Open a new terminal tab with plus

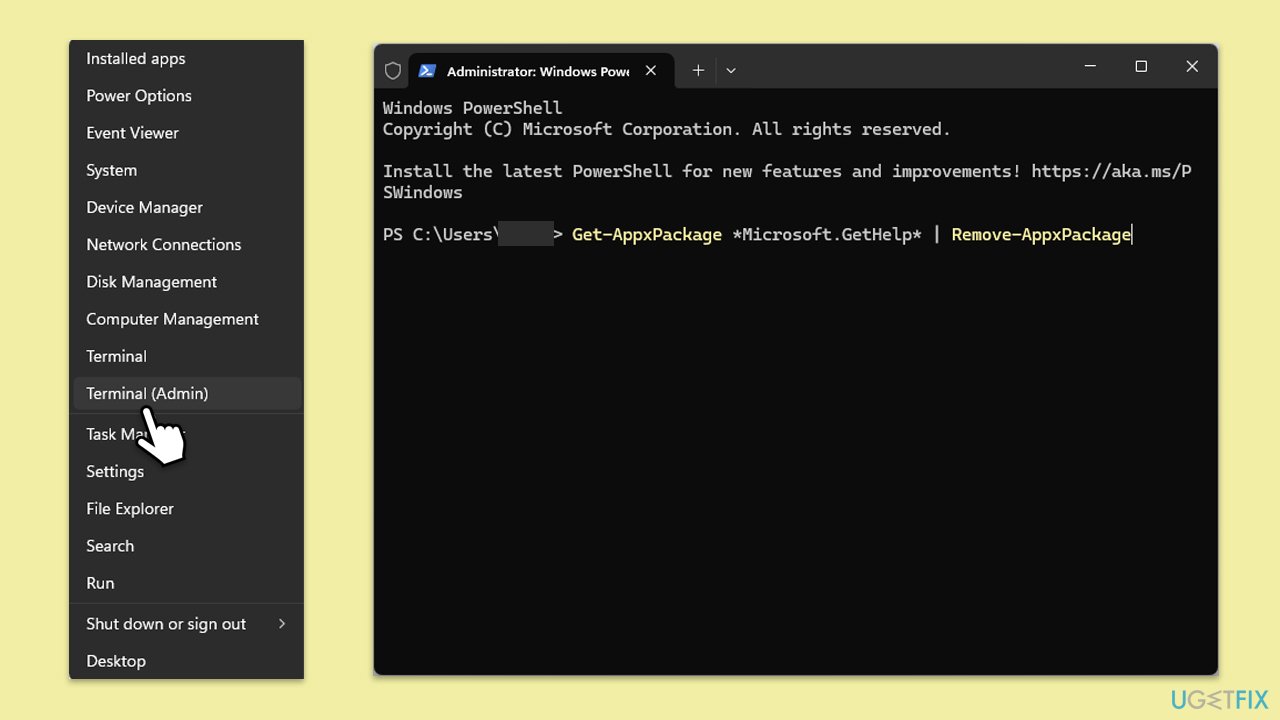tap(698, 70)
